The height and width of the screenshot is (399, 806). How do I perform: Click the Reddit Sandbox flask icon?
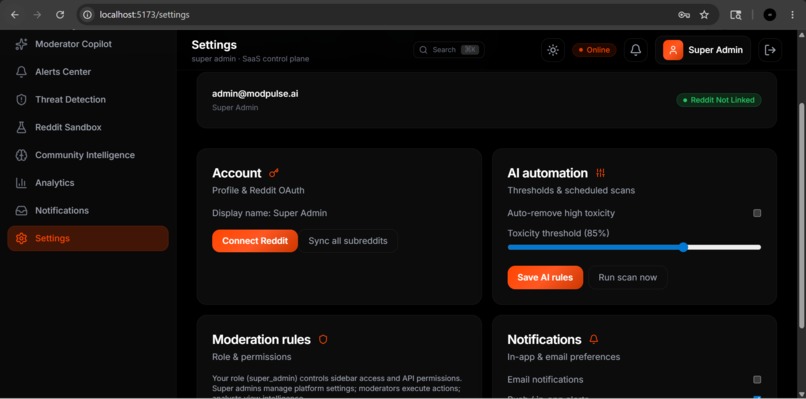pos(21,128)
